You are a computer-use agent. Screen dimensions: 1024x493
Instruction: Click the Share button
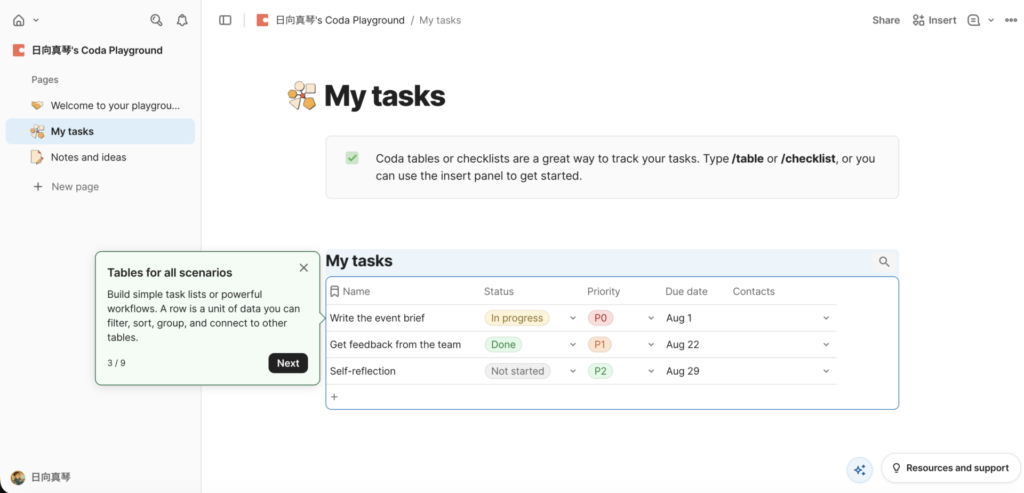tap(886, 20)
